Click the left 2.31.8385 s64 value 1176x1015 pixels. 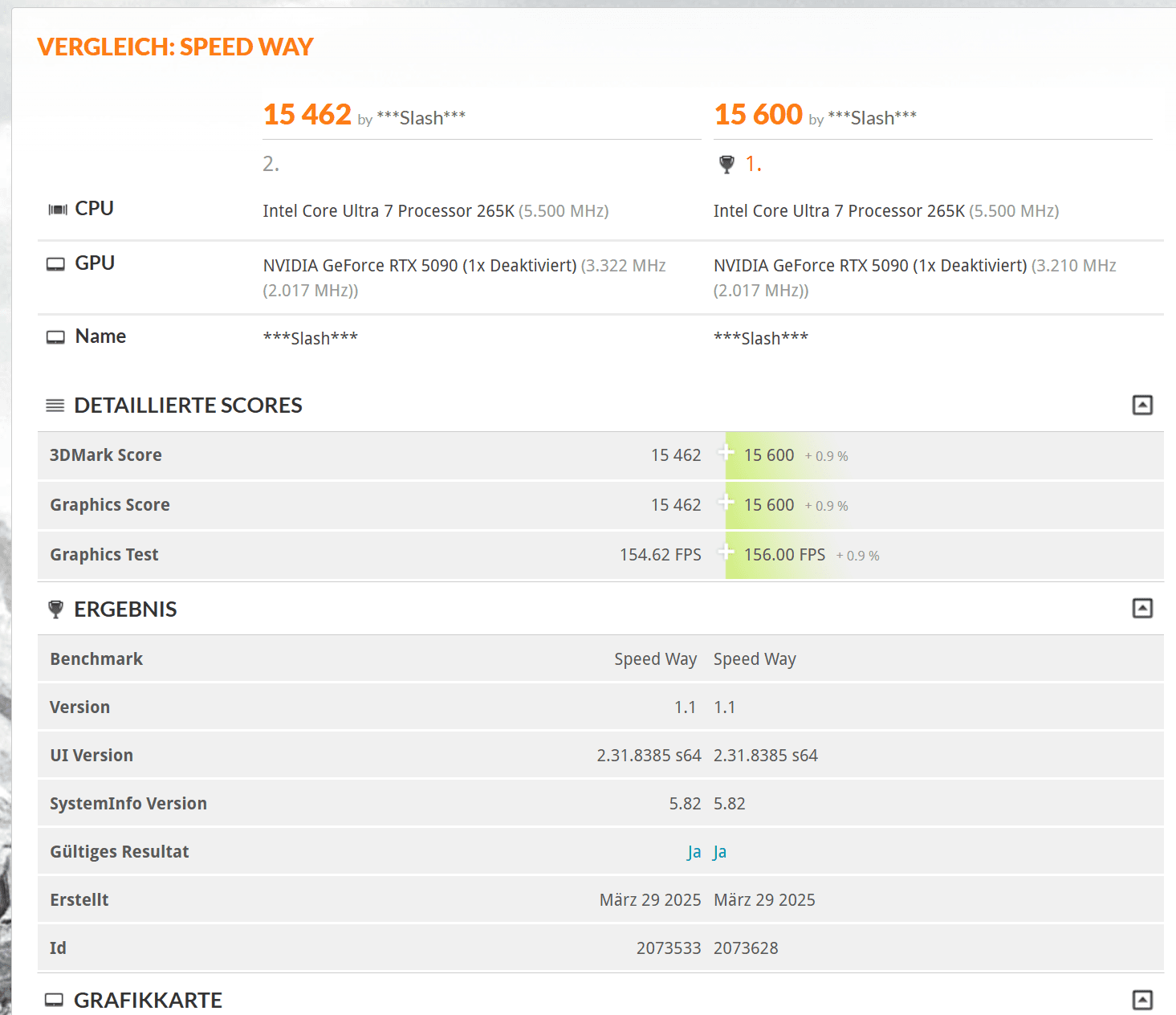649,756
